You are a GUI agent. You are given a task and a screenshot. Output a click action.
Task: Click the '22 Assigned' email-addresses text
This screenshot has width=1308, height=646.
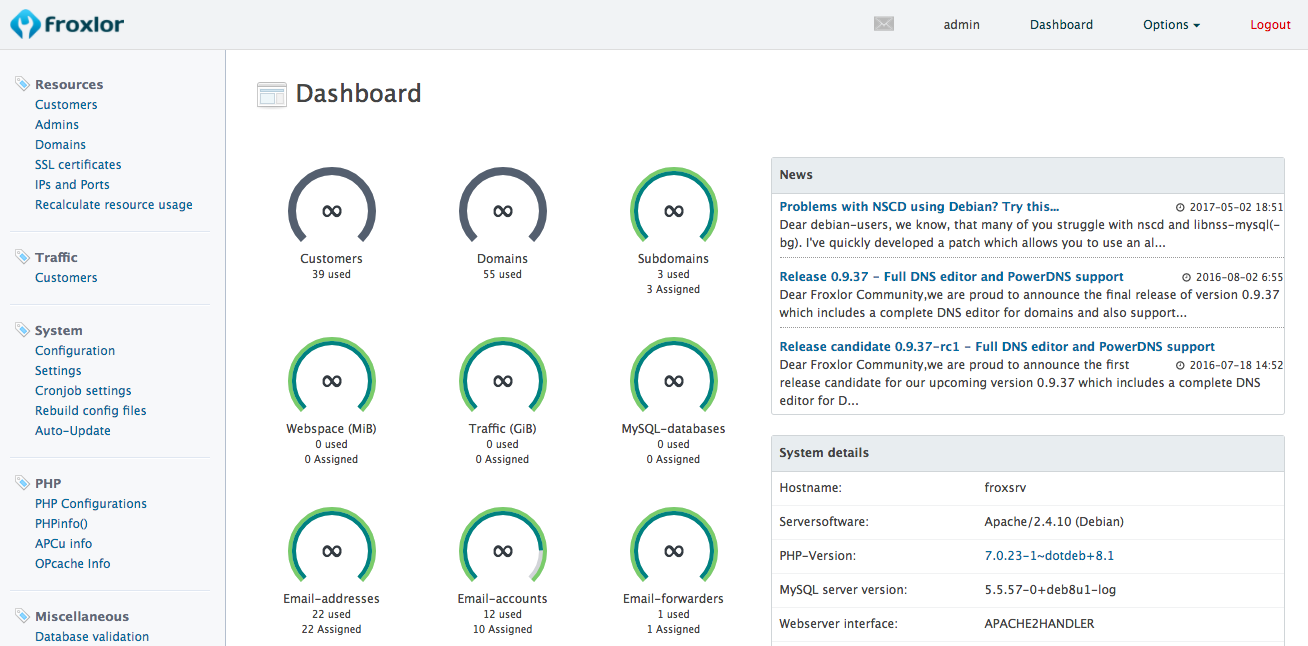coord(331,630)
